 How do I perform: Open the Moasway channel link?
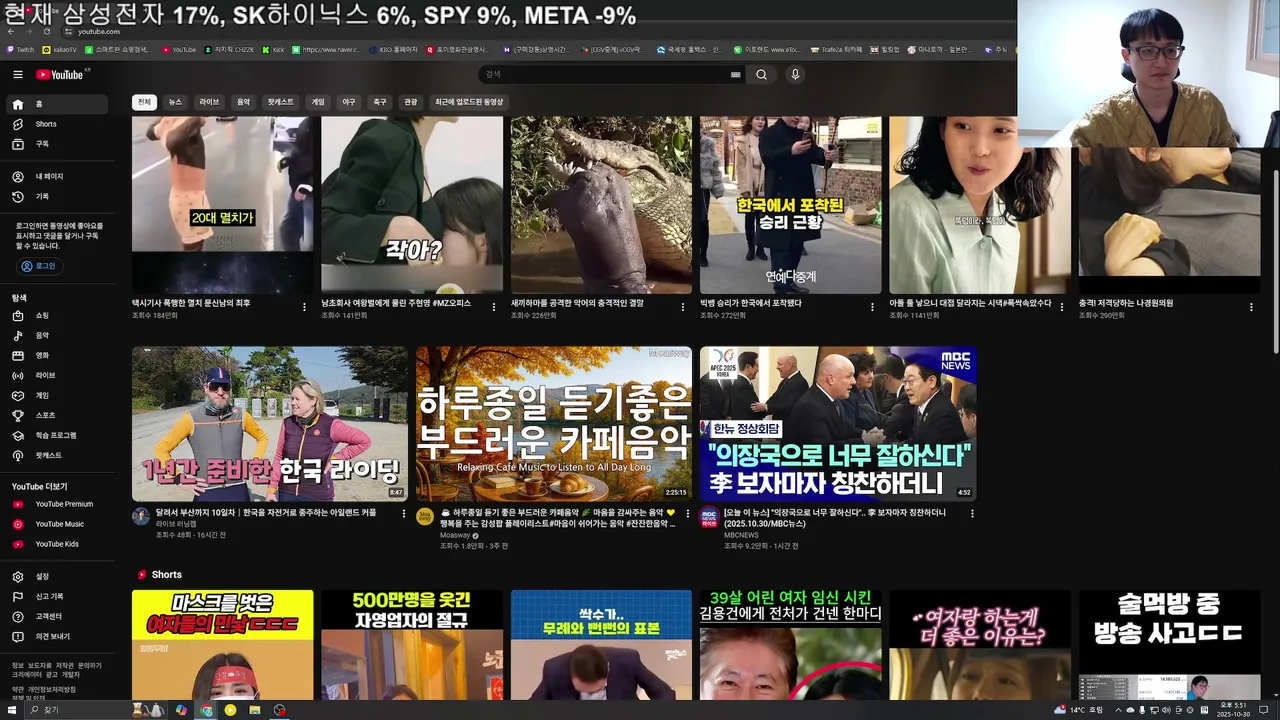[x=455, y=535]
